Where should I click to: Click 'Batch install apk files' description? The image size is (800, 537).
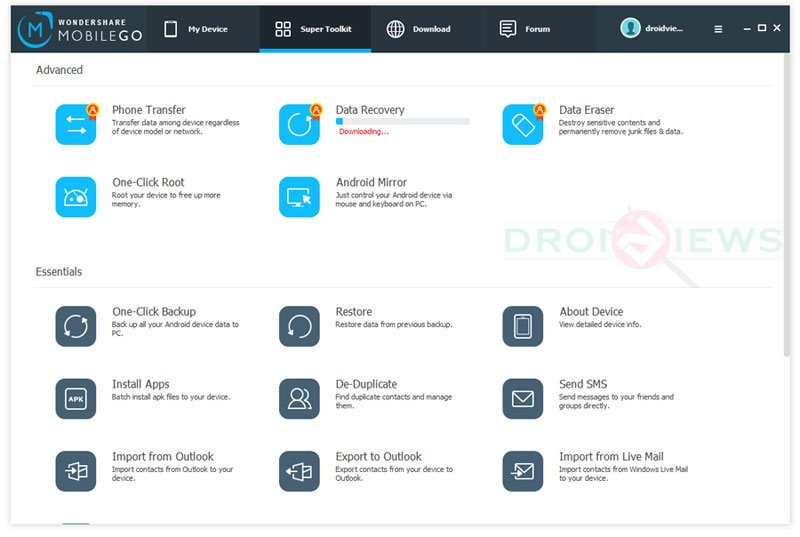pyautogui.click(x=170, y=397)
